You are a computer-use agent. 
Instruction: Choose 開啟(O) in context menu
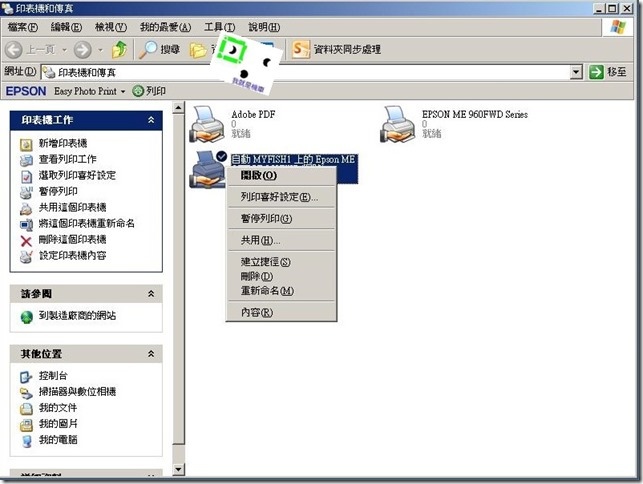(281, 175)
